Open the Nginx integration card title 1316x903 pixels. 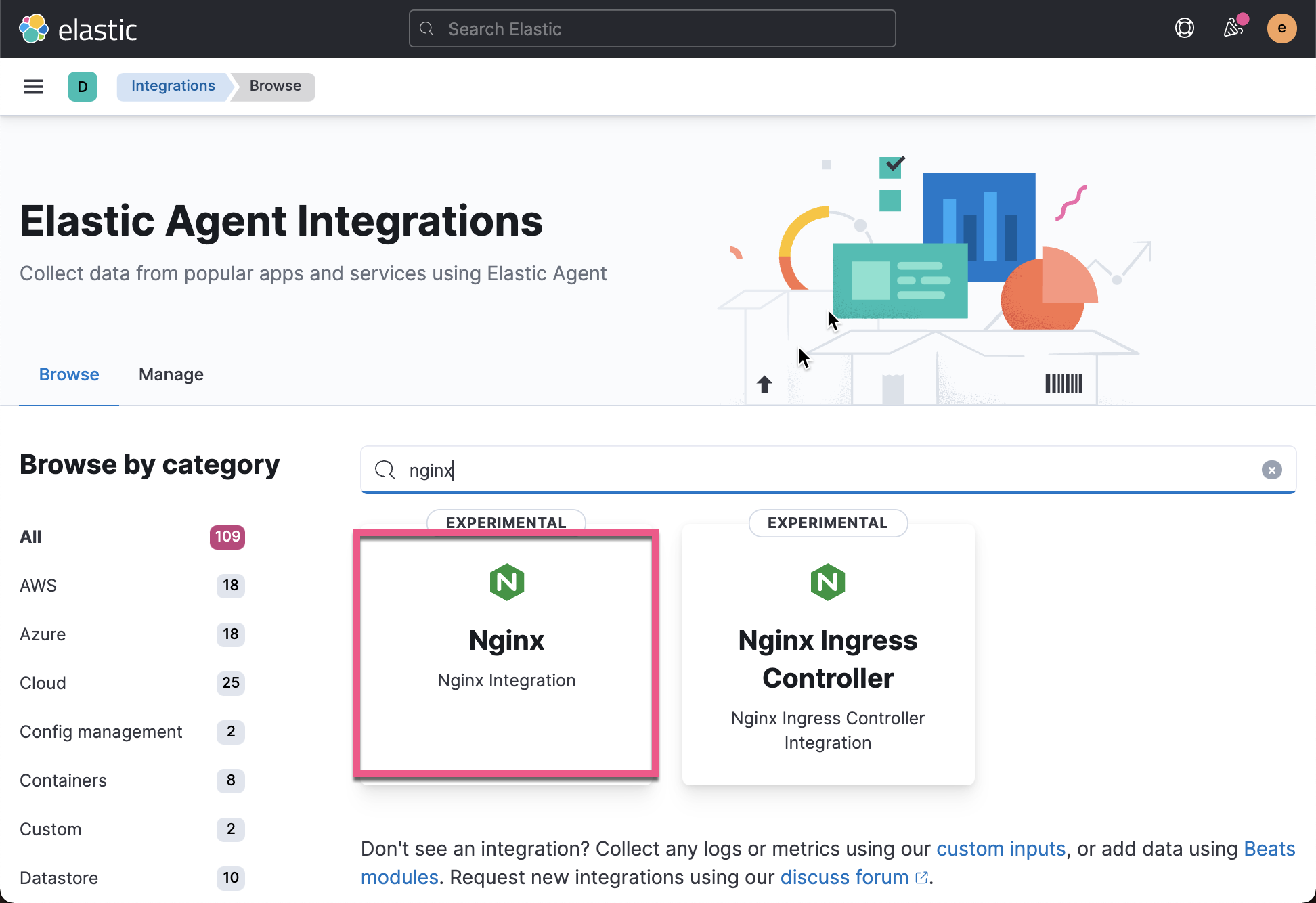(507, 640)
